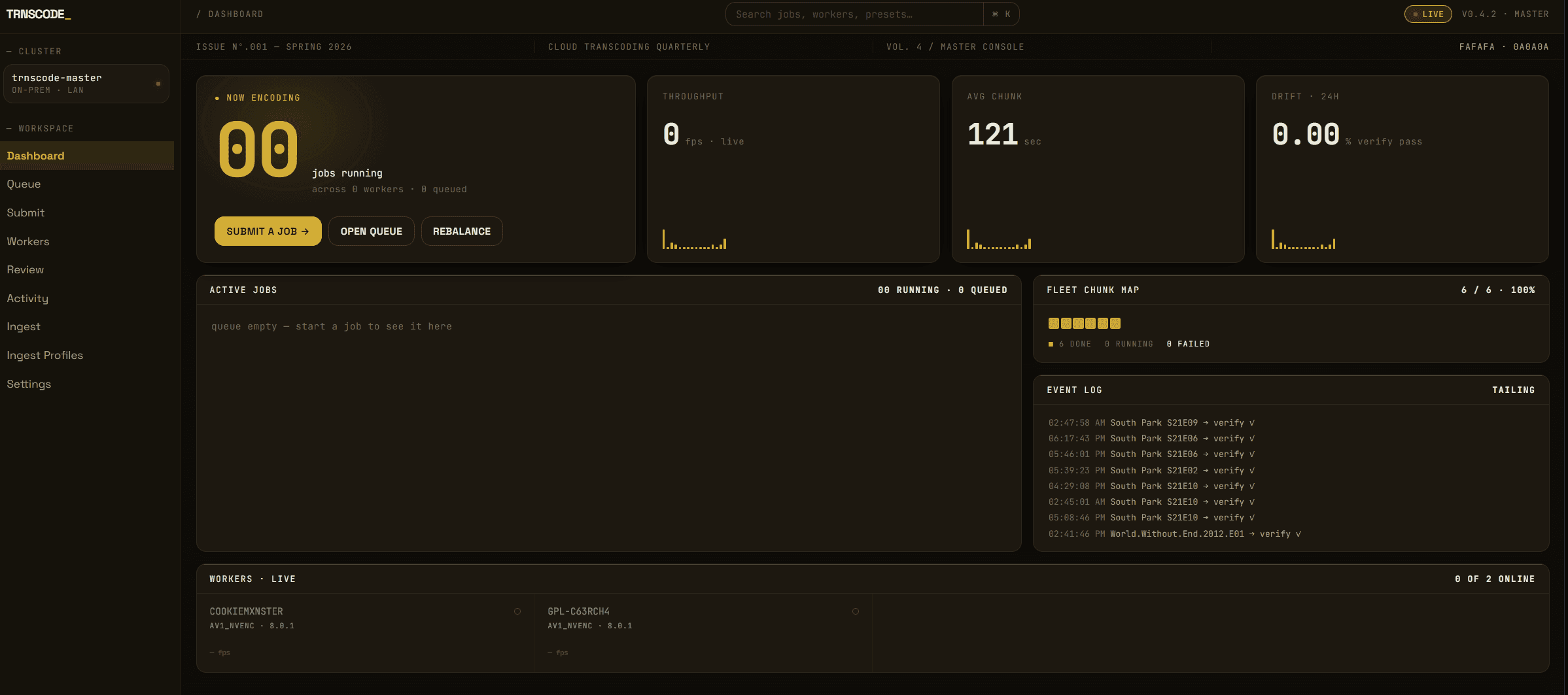Click the last fleet chunk map square
Viewport: 1568px width, 695px height.
1115,323
